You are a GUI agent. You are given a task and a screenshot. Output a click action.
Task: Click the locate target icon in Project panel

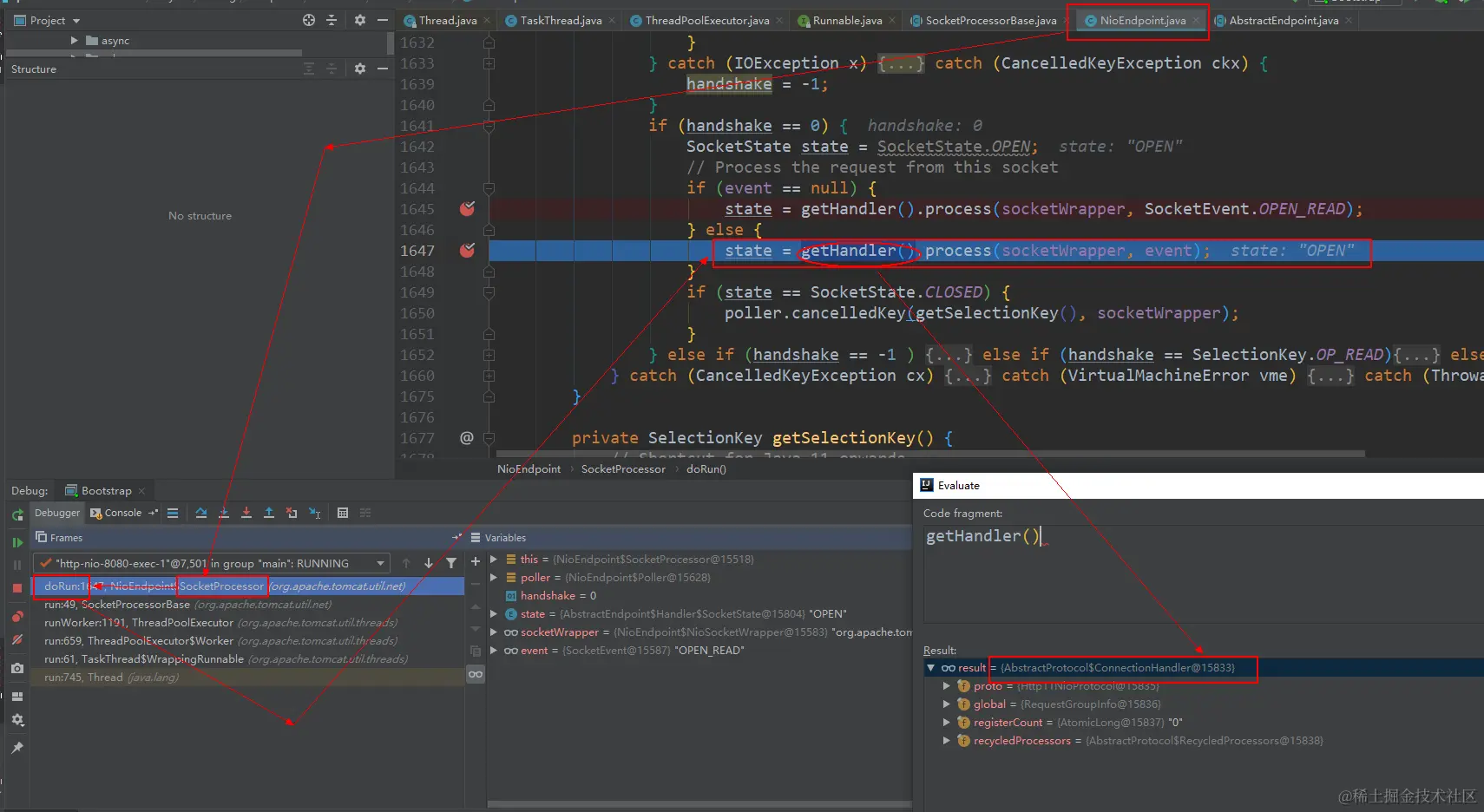[x=309, y=20]
